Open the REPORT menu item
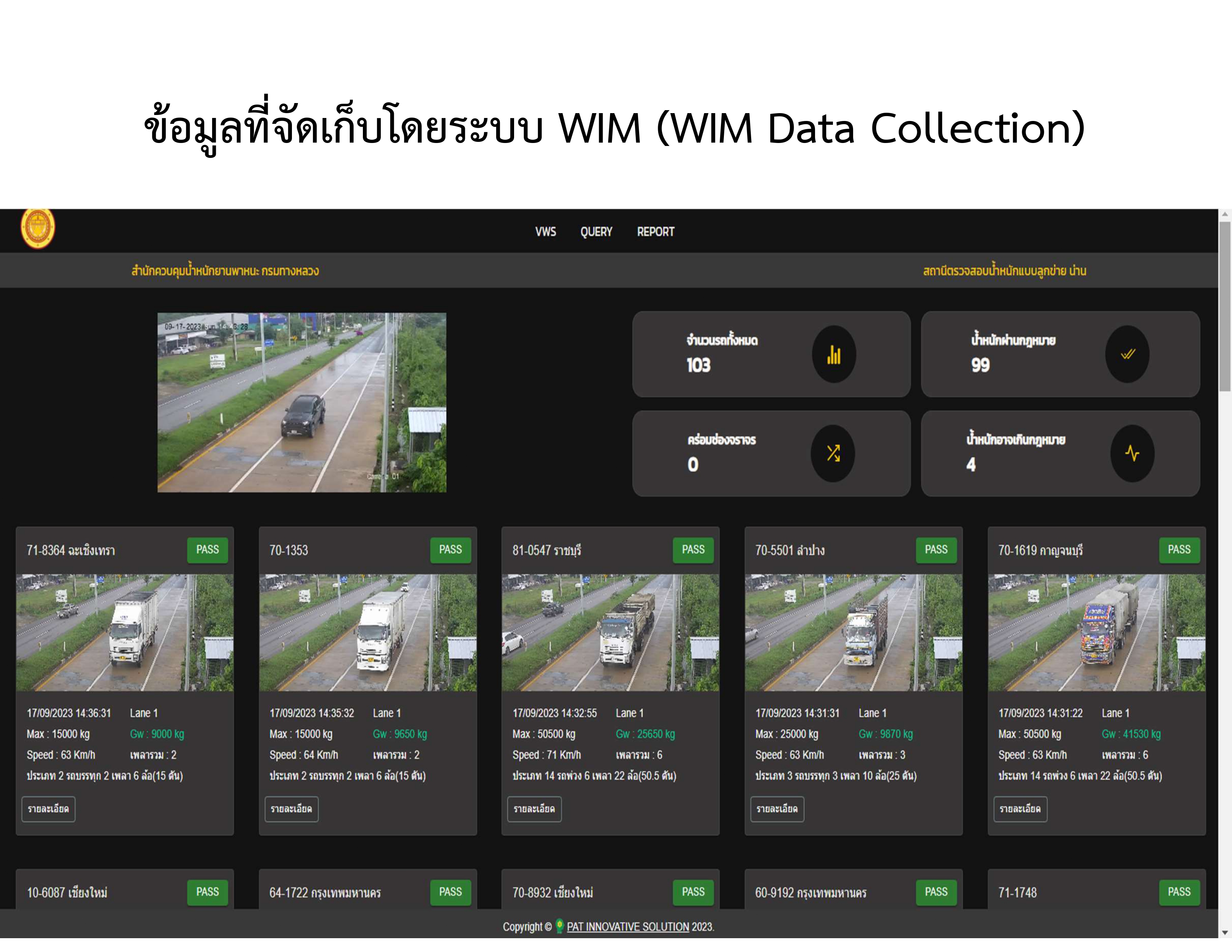The width and height of the screenshot is (1232, 952). pyautogui.click(x=656, y=232)
